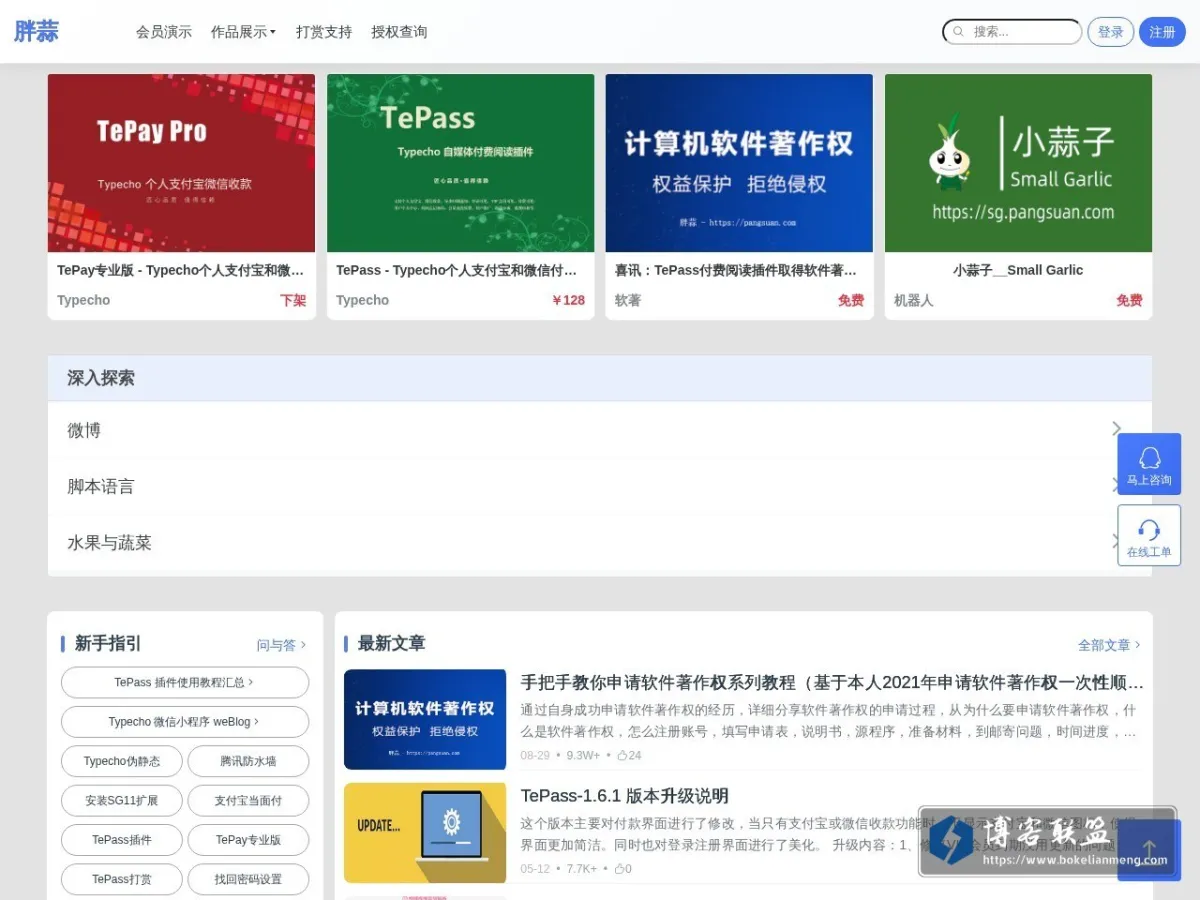Open the green TePass thumbnail card
This screenshot has height=900, width=1200.
[x=460, y=163]
